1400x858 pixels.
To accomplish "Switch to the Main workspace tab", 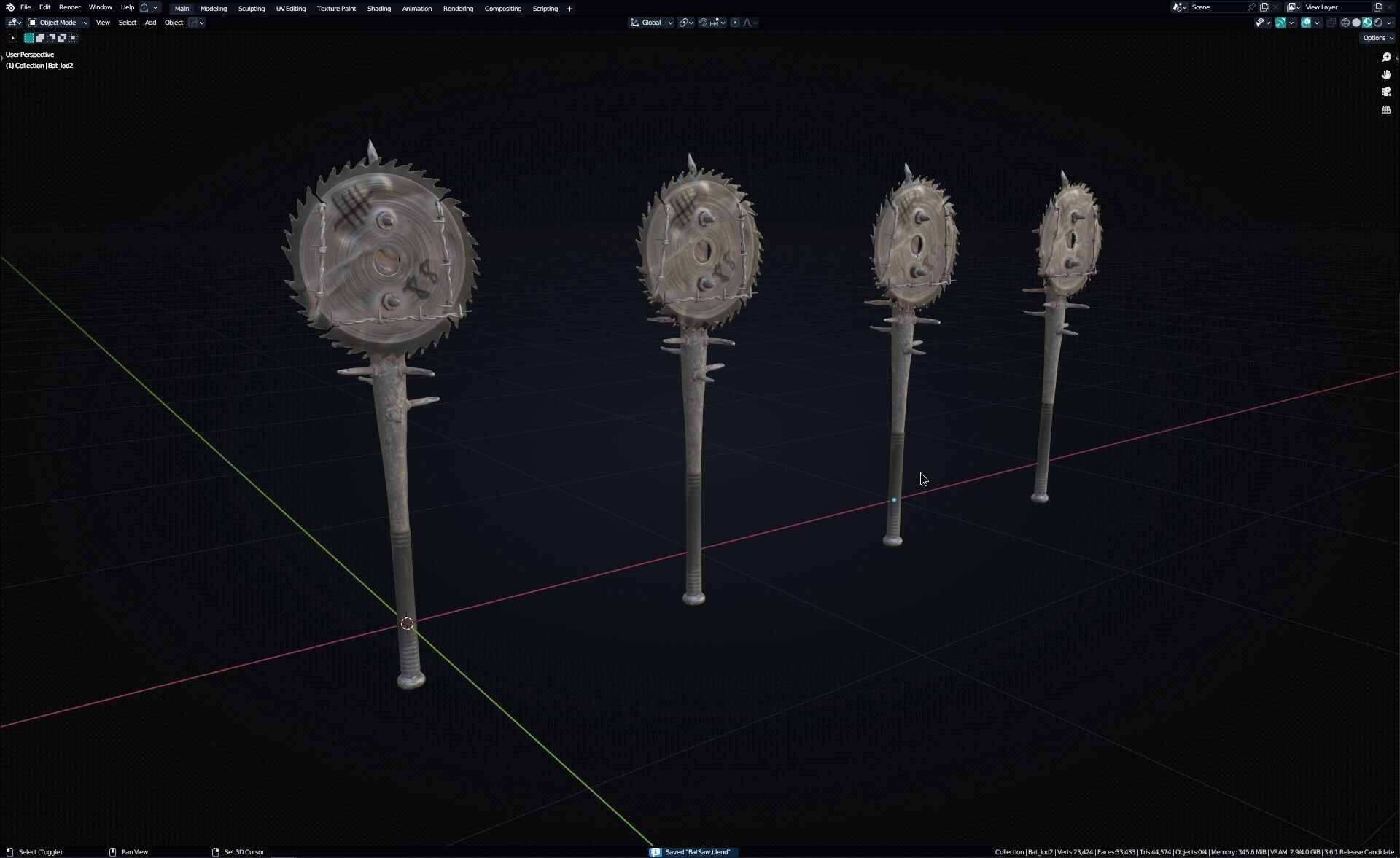I will click(x=182, y=9).
